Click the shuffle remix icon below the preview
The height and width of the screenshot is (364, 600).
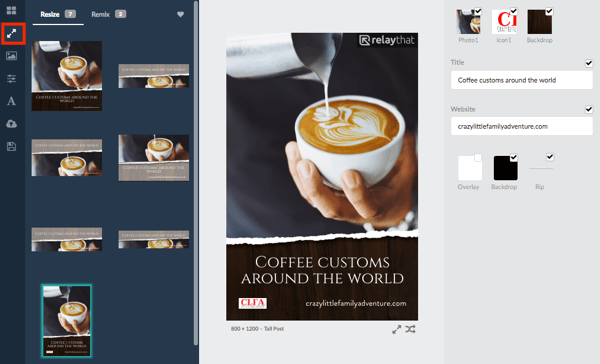coord(411,329)
